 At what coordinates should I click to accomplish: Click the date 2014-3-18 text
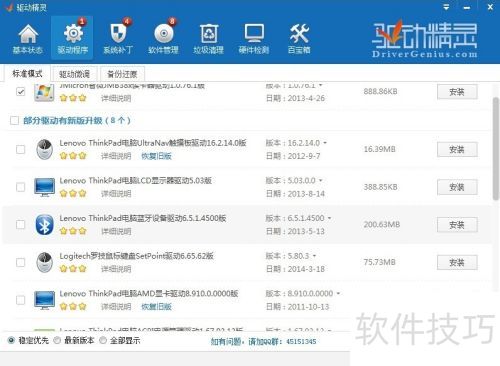coord(306,269)
